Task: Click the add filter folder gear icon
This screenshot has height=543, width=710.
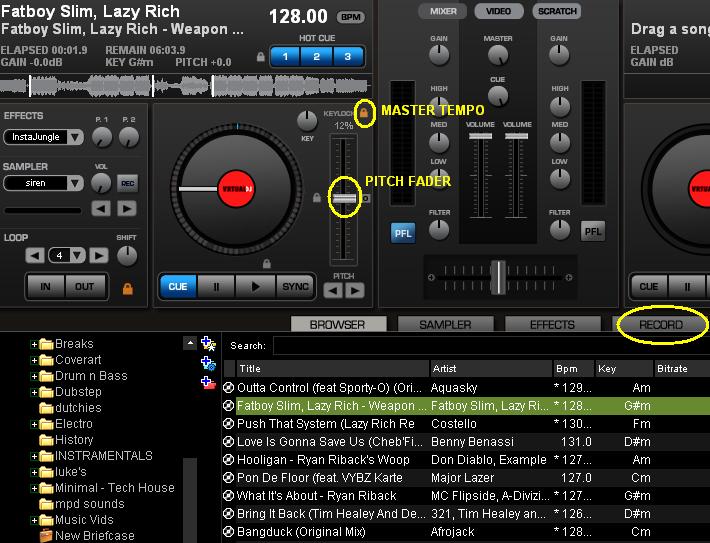Action: click(208, 363)
